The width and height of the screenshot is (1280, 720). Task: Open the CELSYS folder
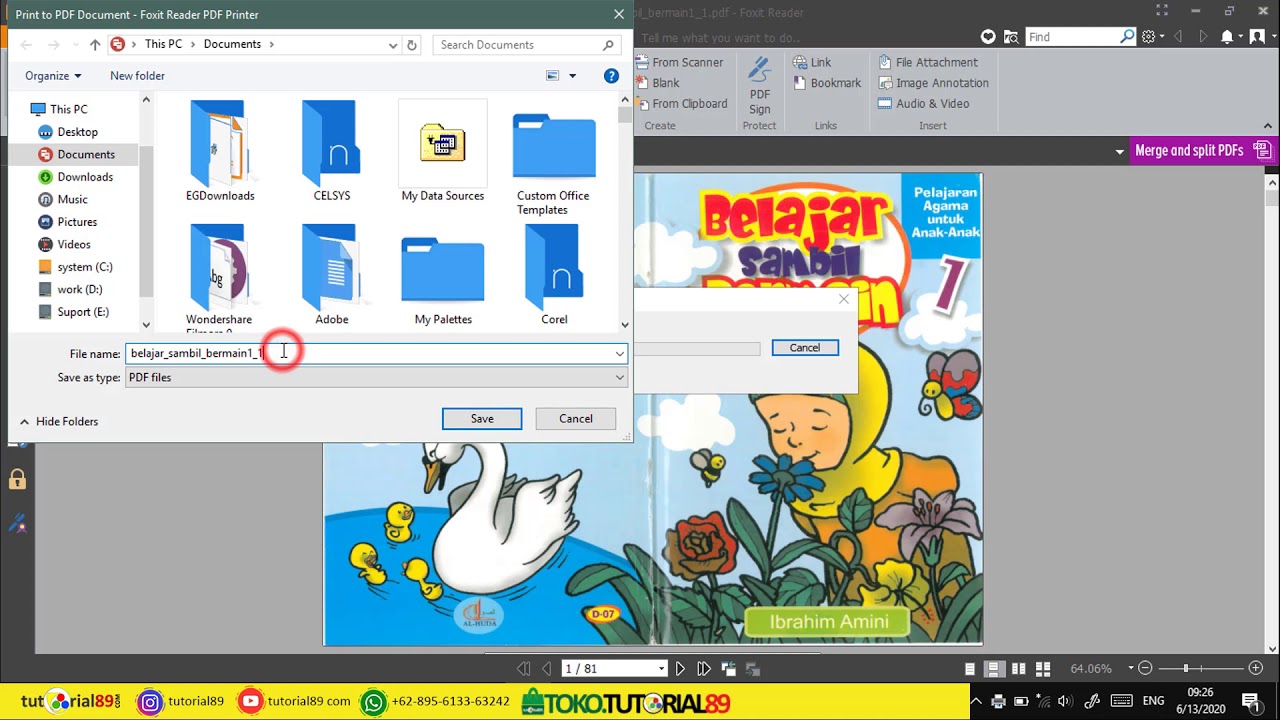coord(332,151)
